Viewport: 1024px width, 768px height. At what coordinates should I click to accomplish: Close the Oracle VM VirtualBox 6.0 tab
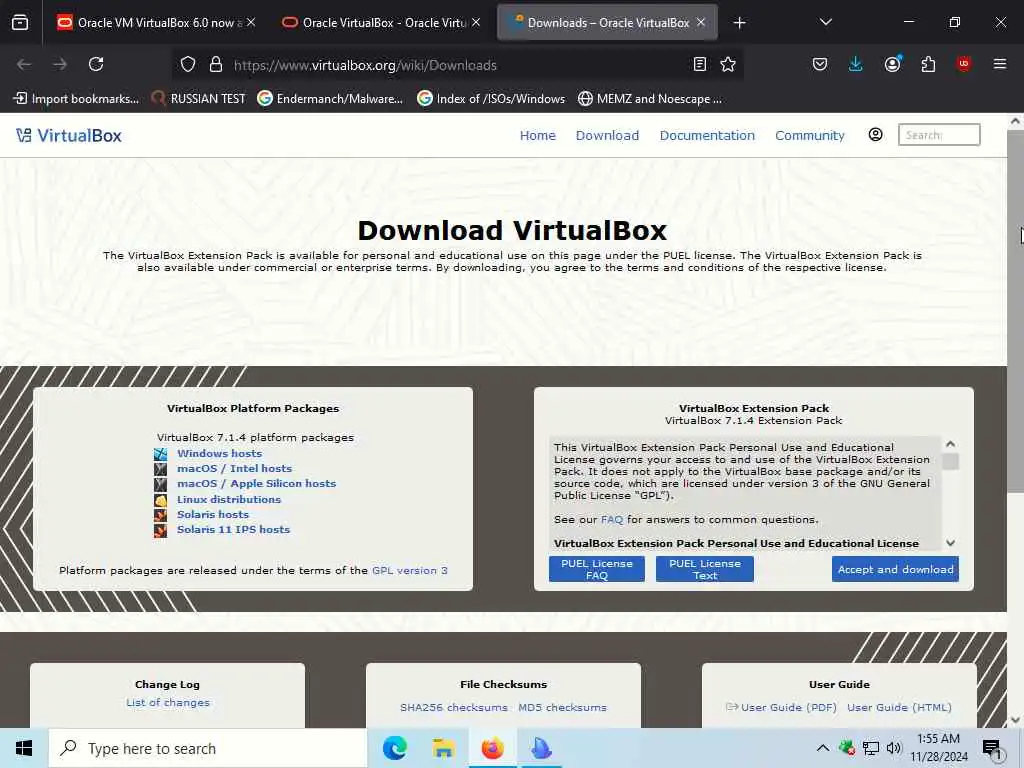(251, 22)
